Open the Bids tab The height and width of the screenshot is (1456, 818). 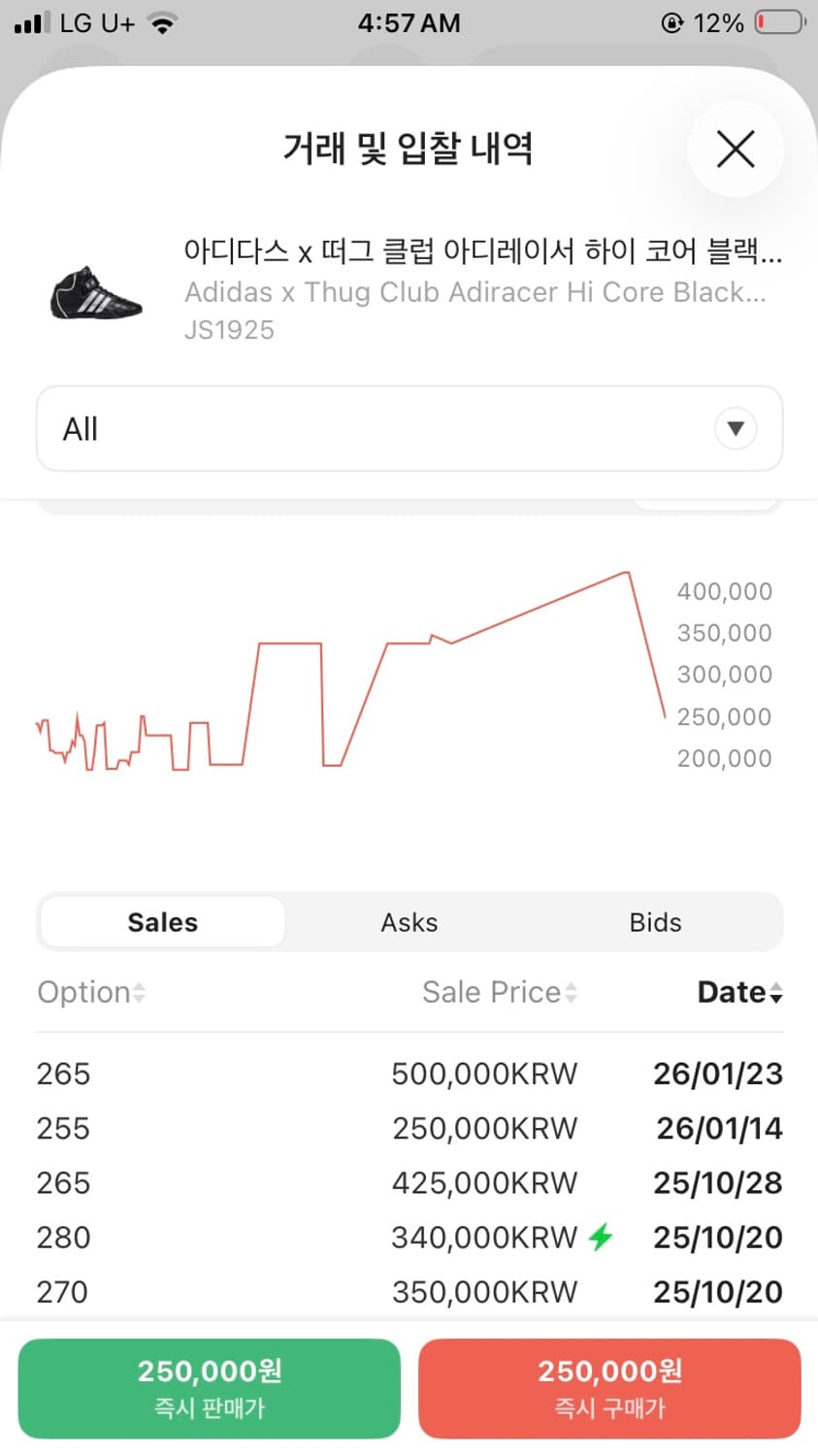click(655, 922)
